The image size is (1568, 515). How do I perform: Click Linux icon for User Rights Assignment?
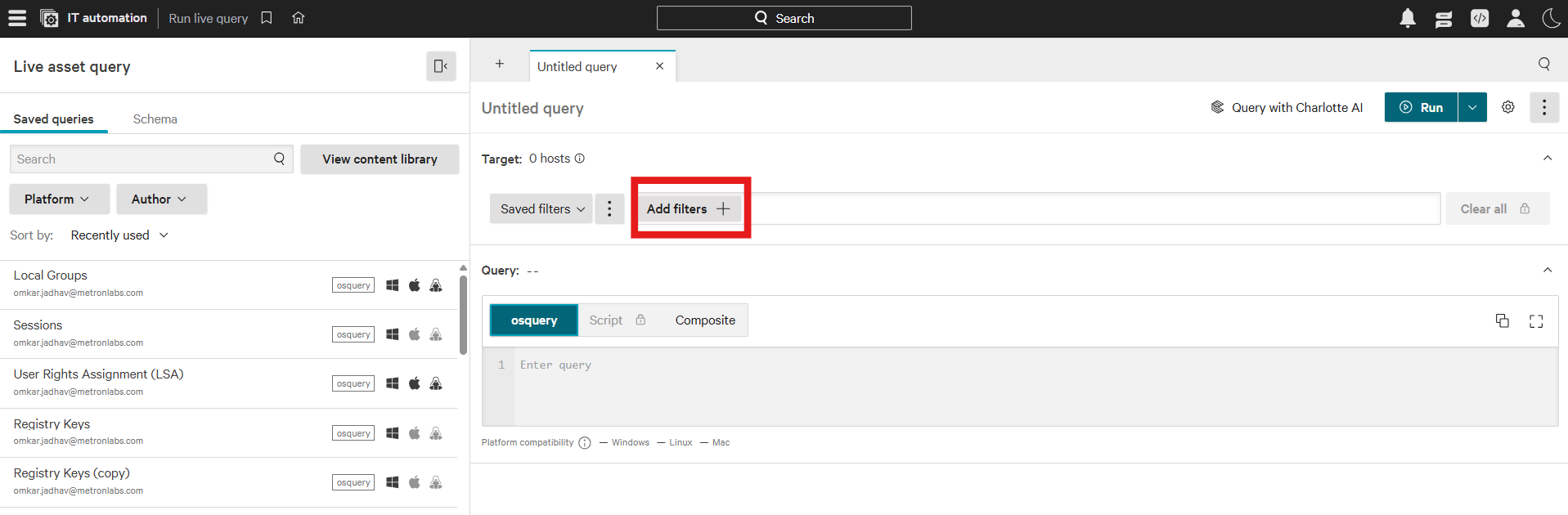436,383
